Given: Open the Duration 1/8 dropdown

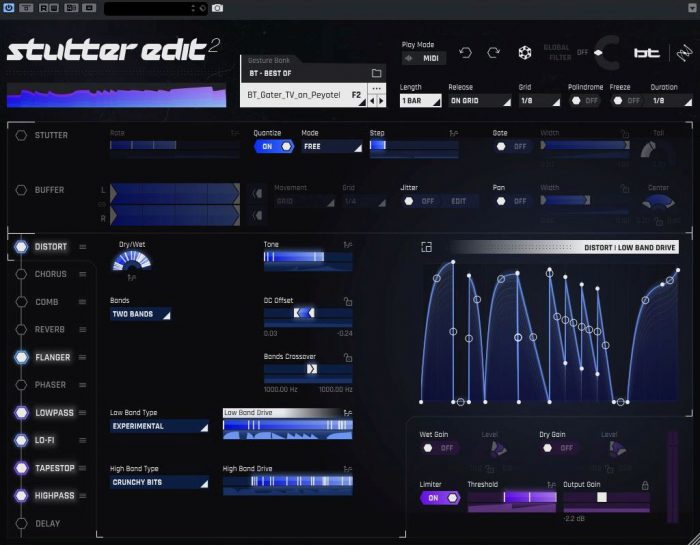Looking at the screenshot, I should (671, 101).
